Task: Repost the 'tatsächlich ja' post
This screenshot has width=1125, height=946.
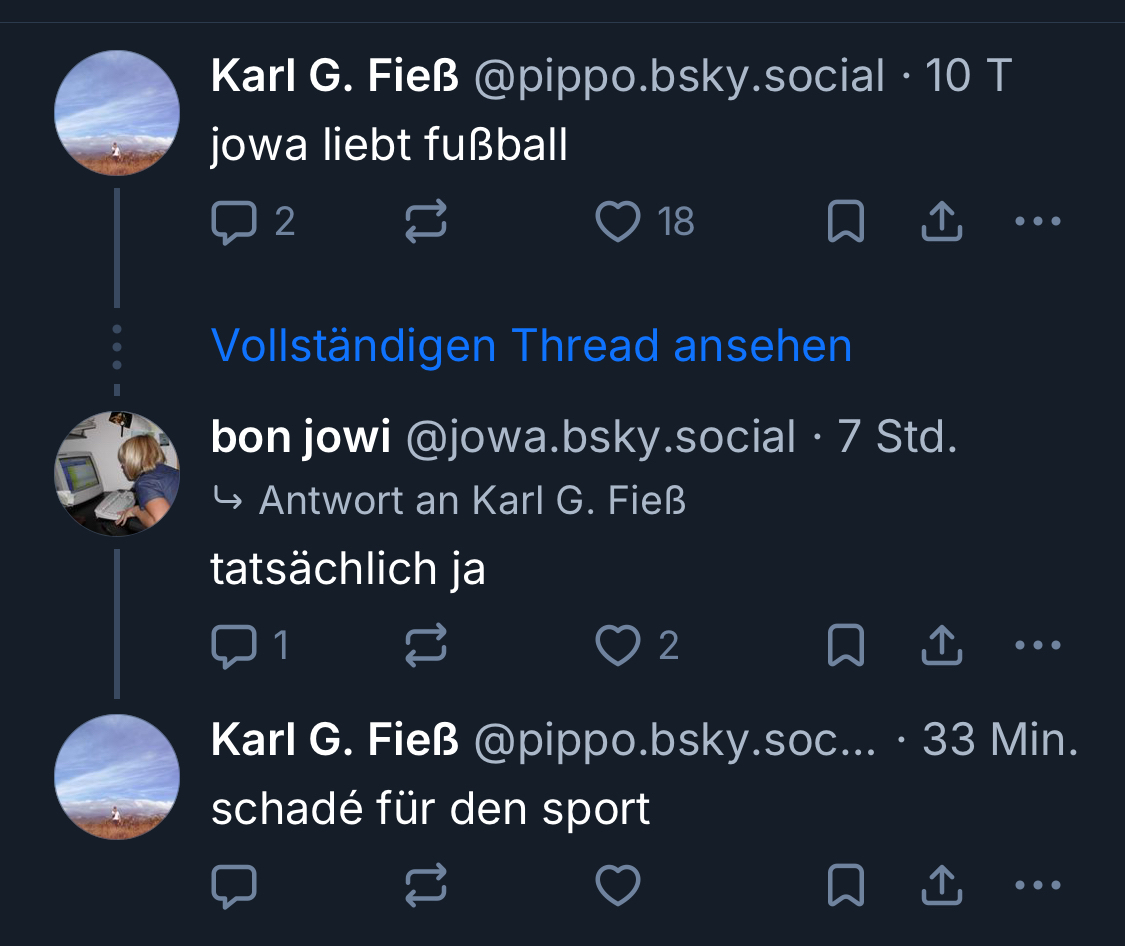Action: tap(426, 646)
